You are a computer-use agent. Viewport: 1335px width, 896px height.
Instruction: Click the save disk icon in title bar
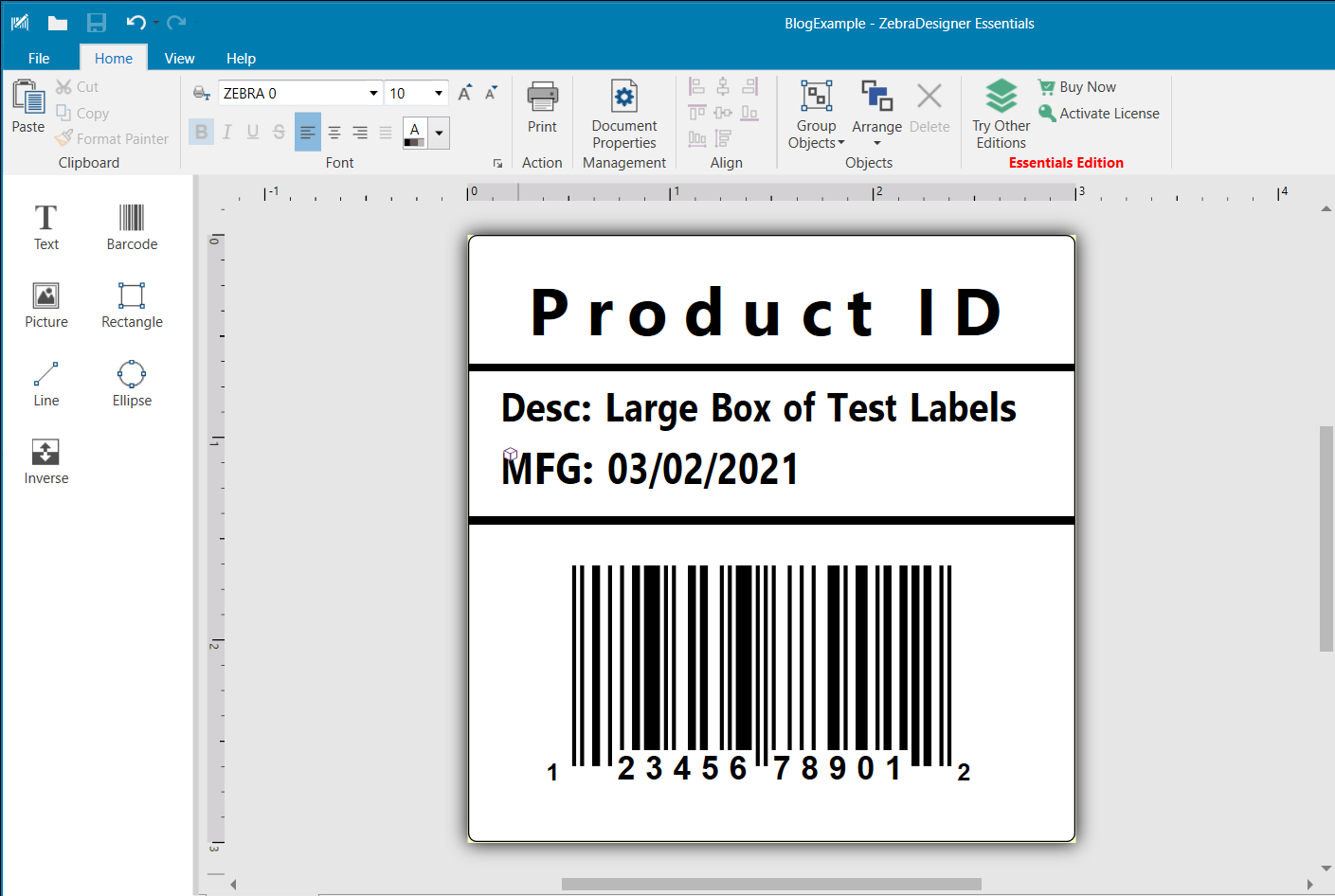[97, 23]
